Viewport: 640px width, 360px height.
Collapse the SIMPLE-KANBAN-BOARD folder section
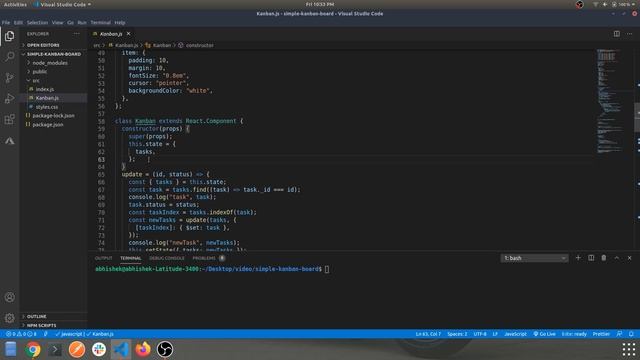pos(53,54)
